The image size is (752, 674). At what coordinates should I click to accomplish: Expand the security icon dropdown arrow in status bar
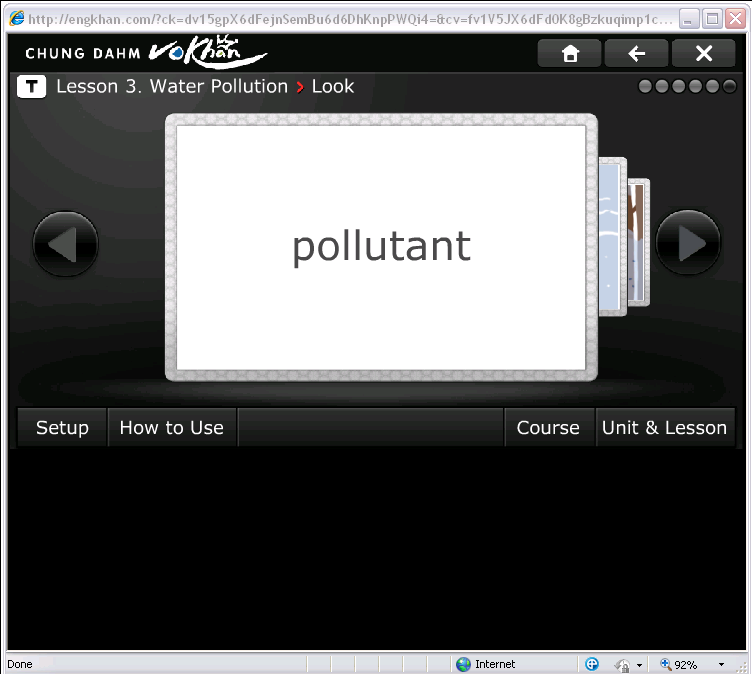(x=639, y=665)
